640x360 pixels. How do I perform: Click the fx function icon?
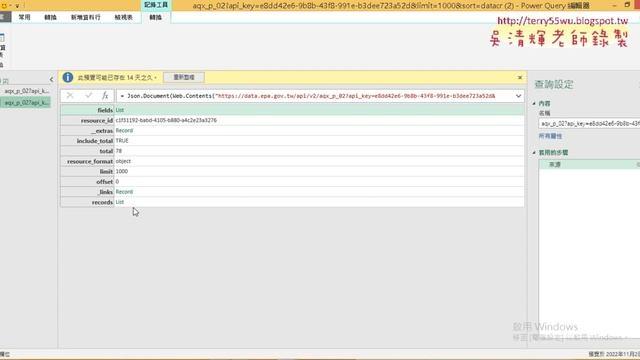(105, 96)
